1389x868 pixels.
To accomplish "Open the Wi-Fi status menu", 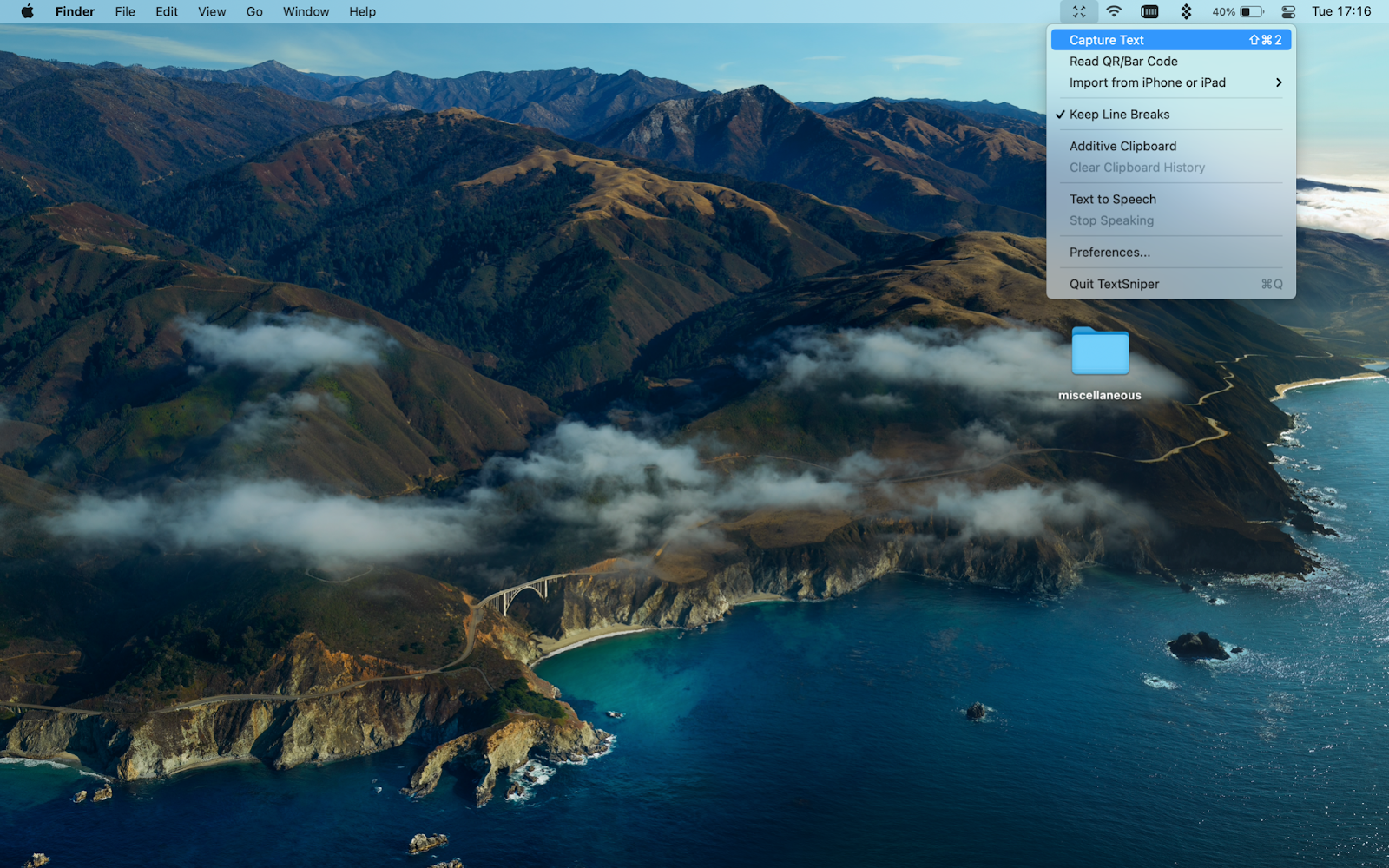I will 1114,11.
